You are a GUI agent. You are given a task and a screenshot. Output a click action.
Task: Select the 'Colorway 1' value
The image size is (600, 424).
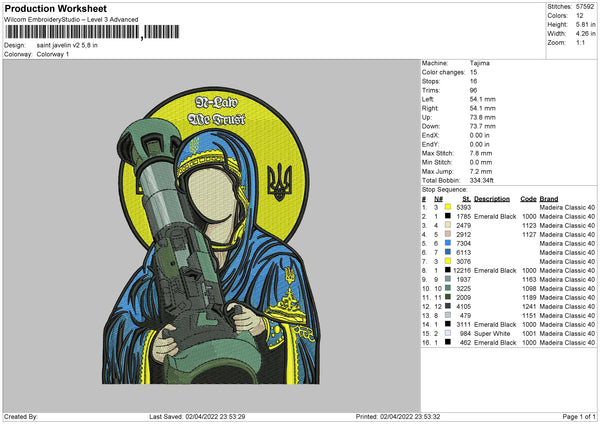tap(53, 54)
